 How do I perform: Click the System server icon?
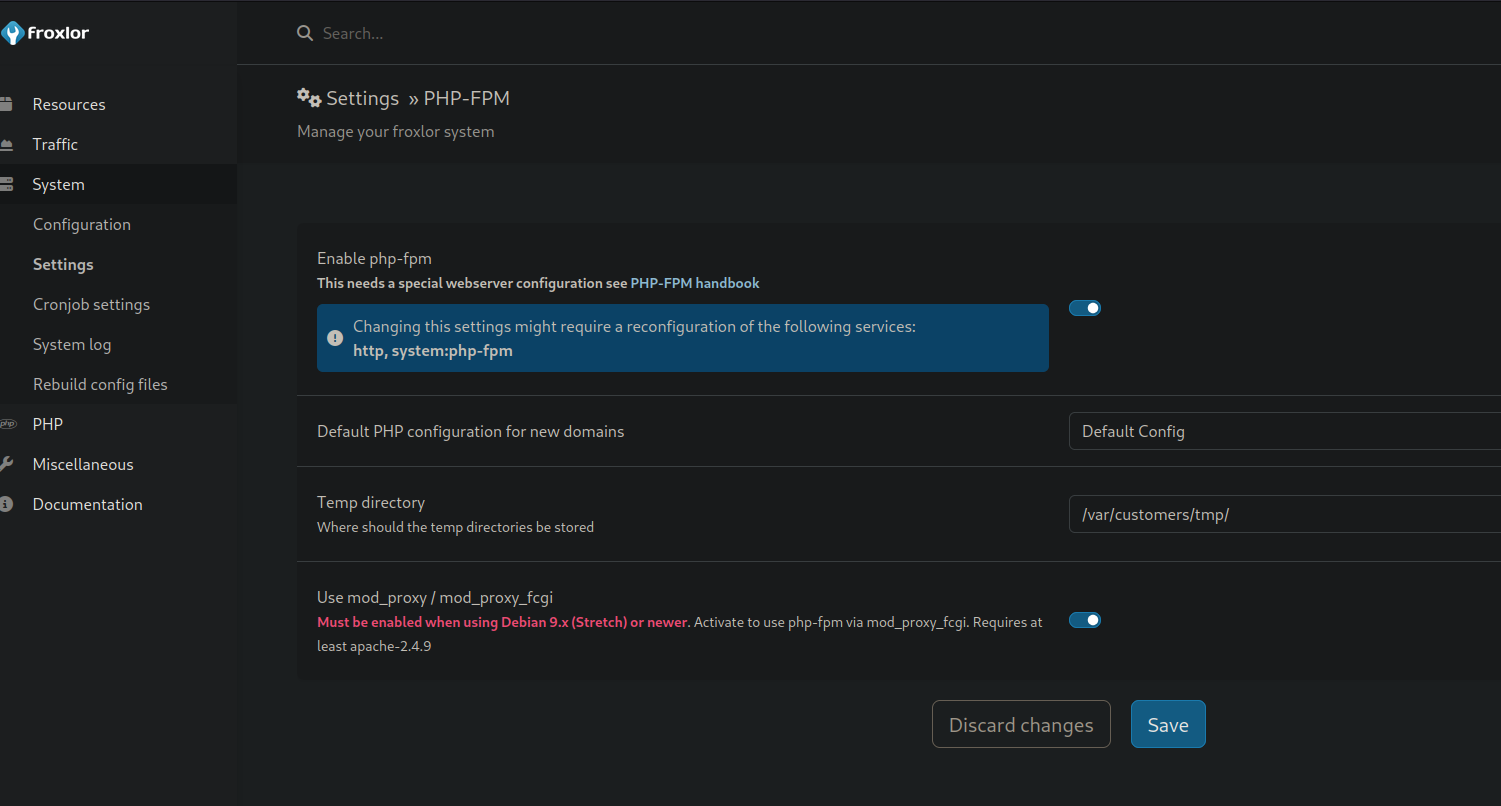[6, 184]
